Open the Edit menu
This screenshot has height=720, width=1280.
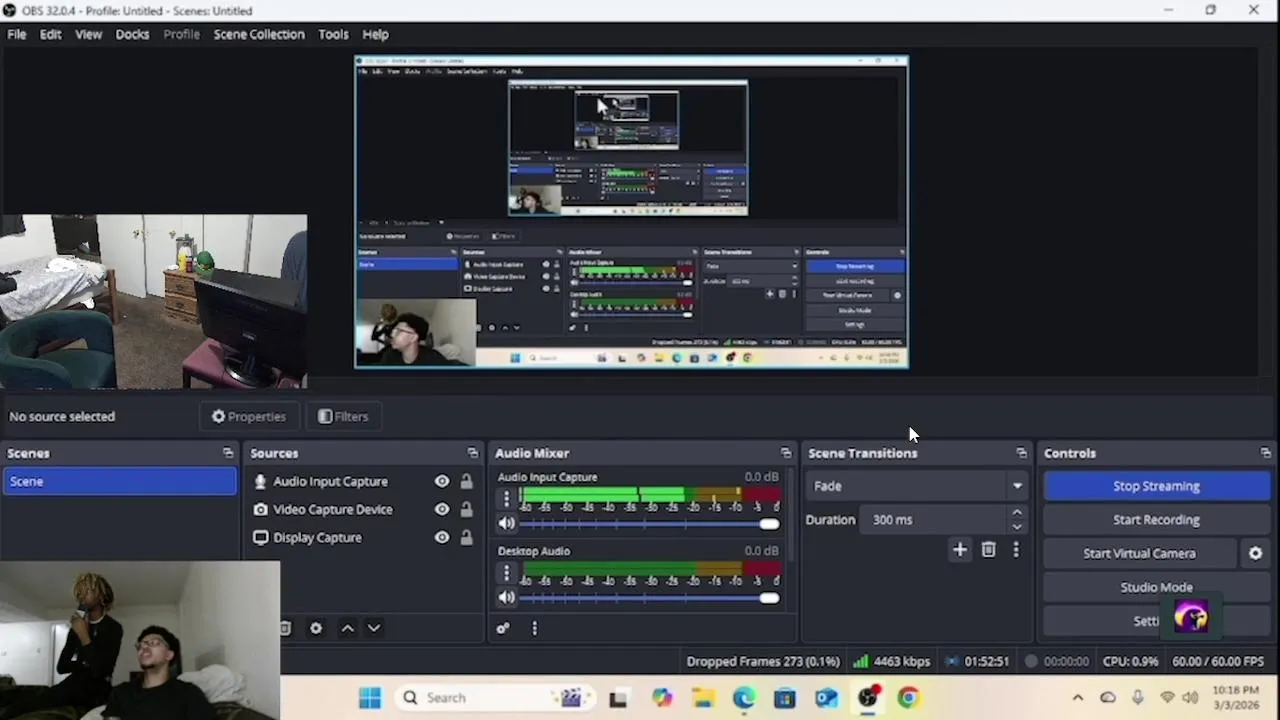pyautogui.click(x=50, y=34)
